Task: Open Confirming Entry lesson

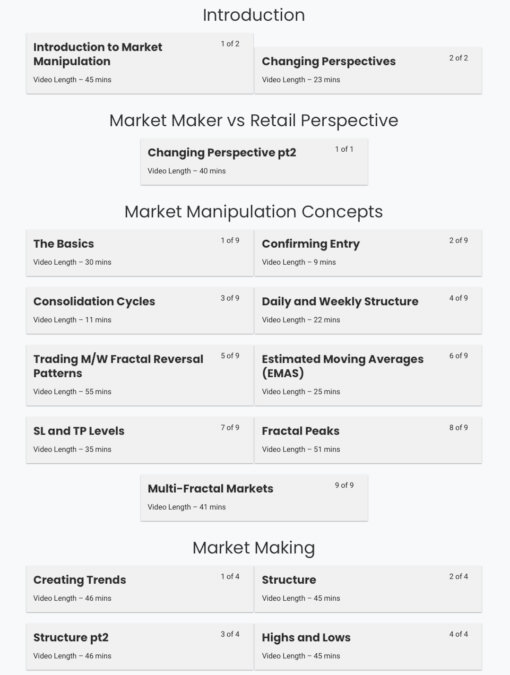Action: 368,253
